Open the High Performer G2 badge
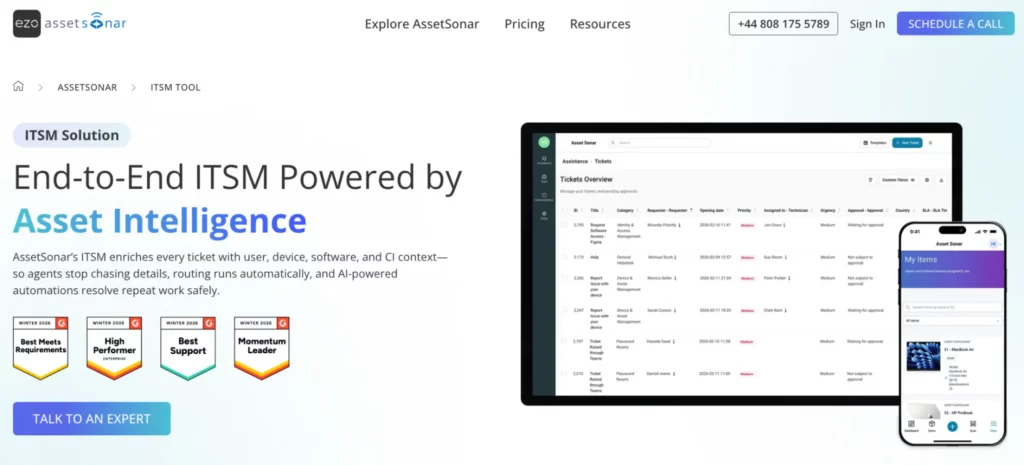 coord(114,348)
